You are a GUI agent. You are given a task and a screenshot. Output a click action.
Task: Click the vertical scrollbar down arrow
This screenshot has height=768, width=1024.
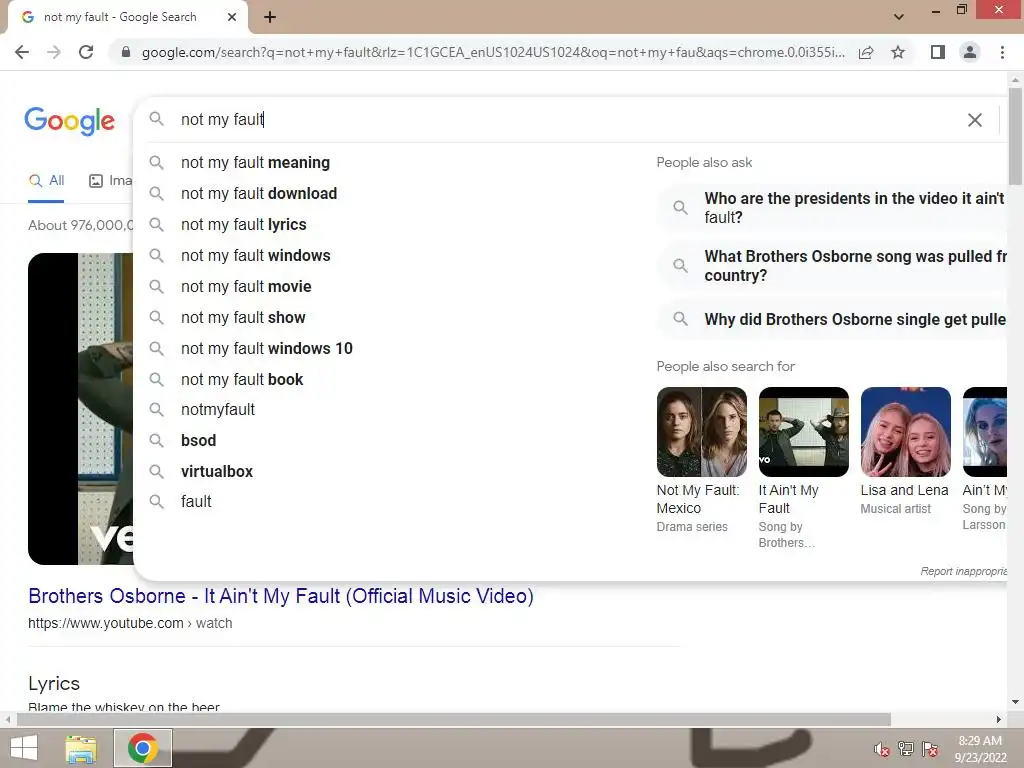[x=1015, y=703]
